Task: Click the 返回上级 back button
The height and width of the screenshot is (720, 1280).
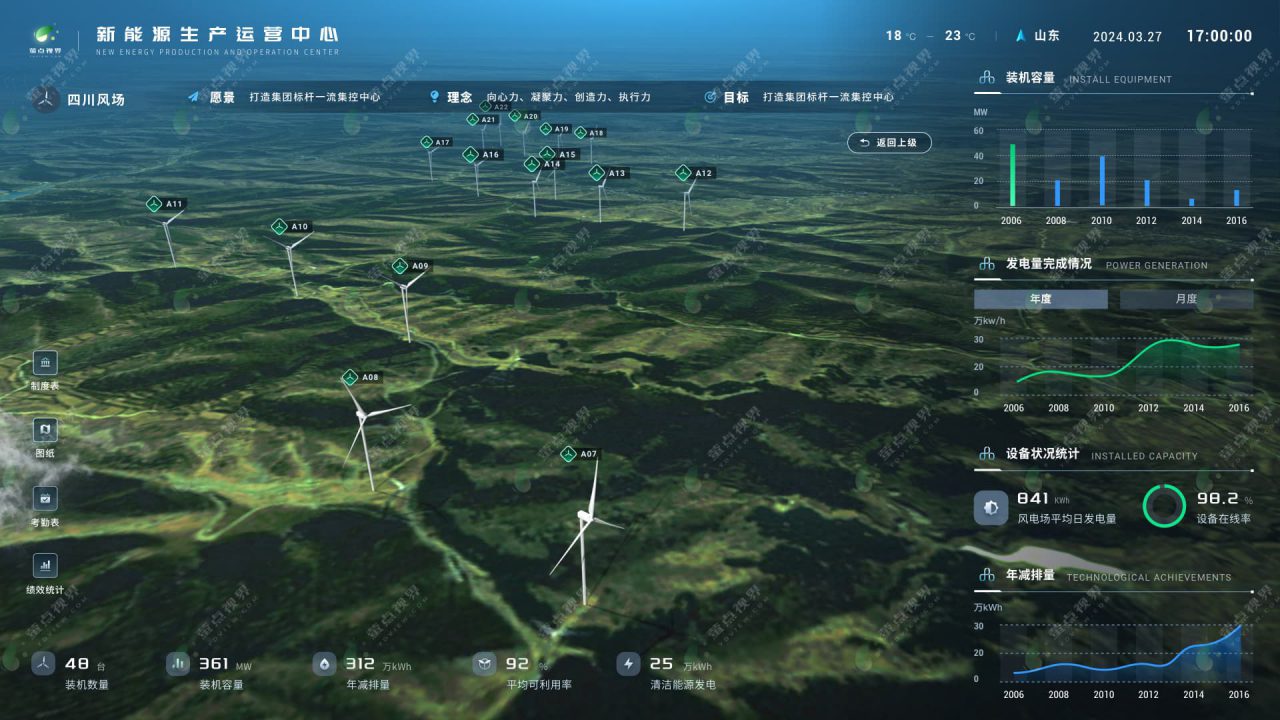Action: (889, 143)
